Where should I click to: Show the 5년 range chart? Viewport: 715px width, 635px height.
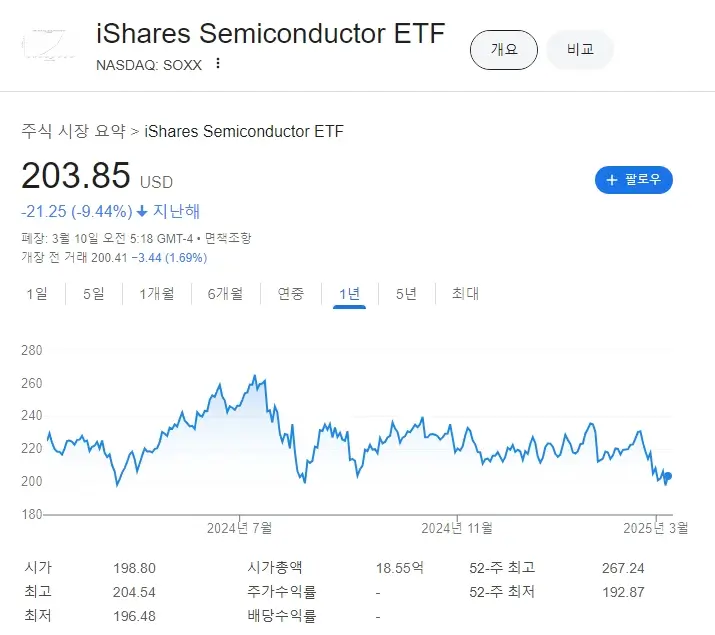click(x=406, y=293)
